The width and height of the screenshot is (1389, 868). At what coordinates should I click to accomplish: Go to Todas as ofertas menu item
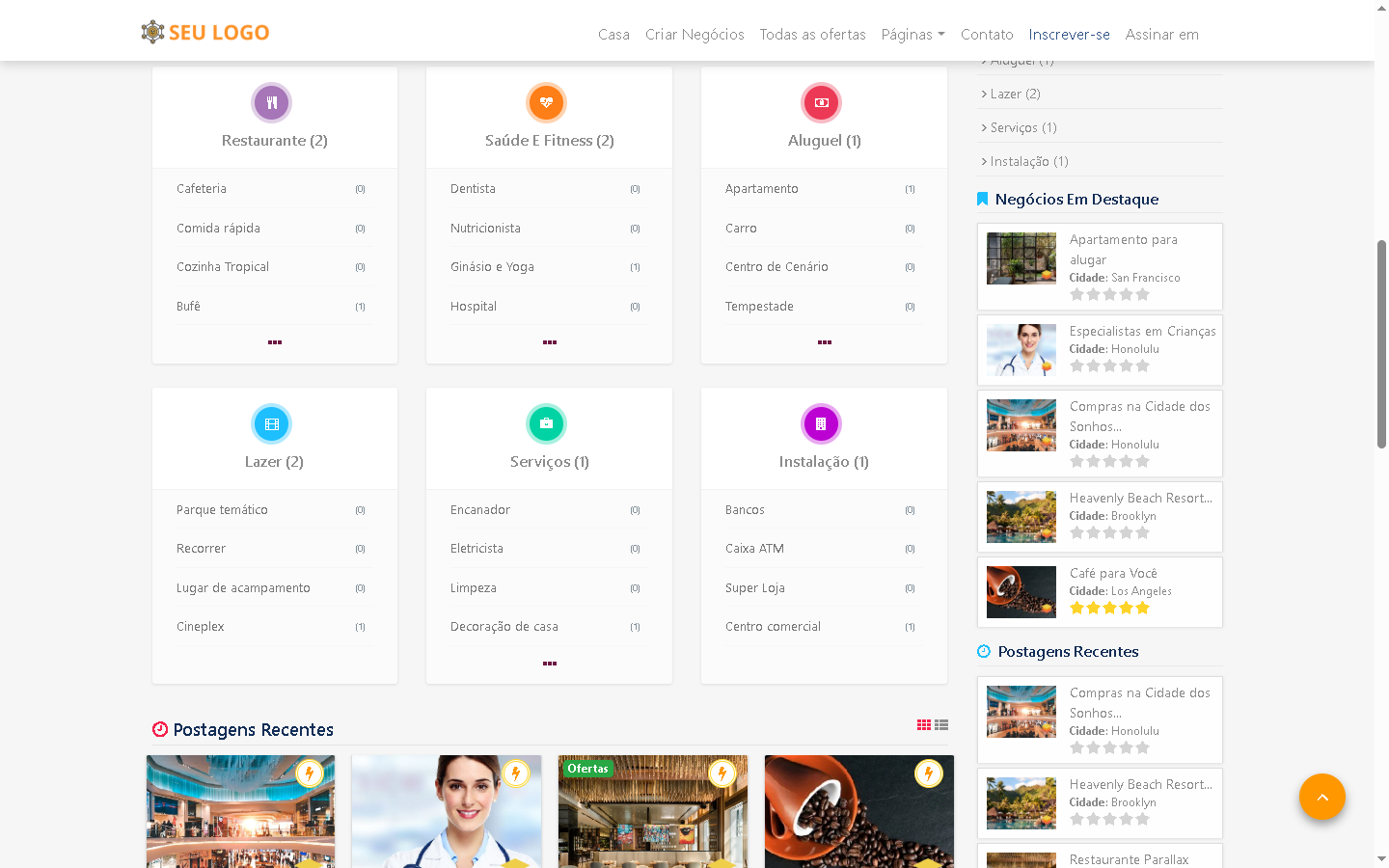pyautogui.click(x=812, y=35)
